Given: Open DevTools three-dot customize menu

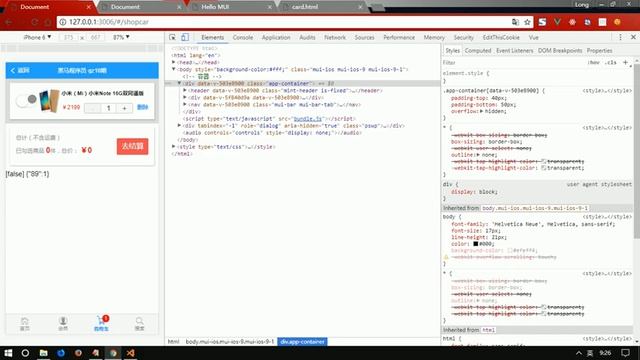Looking at the screenshot, I should click(620, 37).
